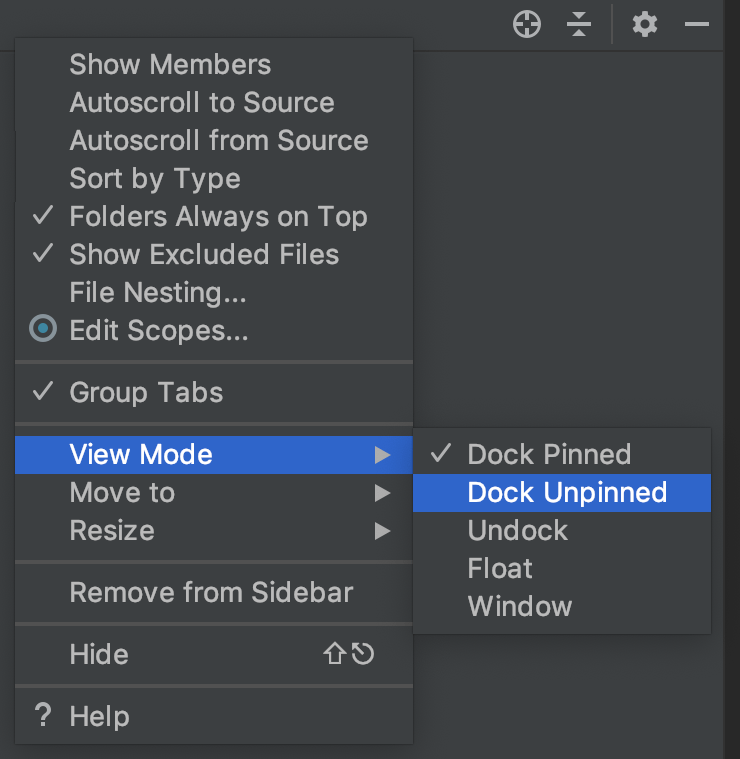Expand the Move to submenu
This screenshot has height=759, width=740.
[214, 493]
